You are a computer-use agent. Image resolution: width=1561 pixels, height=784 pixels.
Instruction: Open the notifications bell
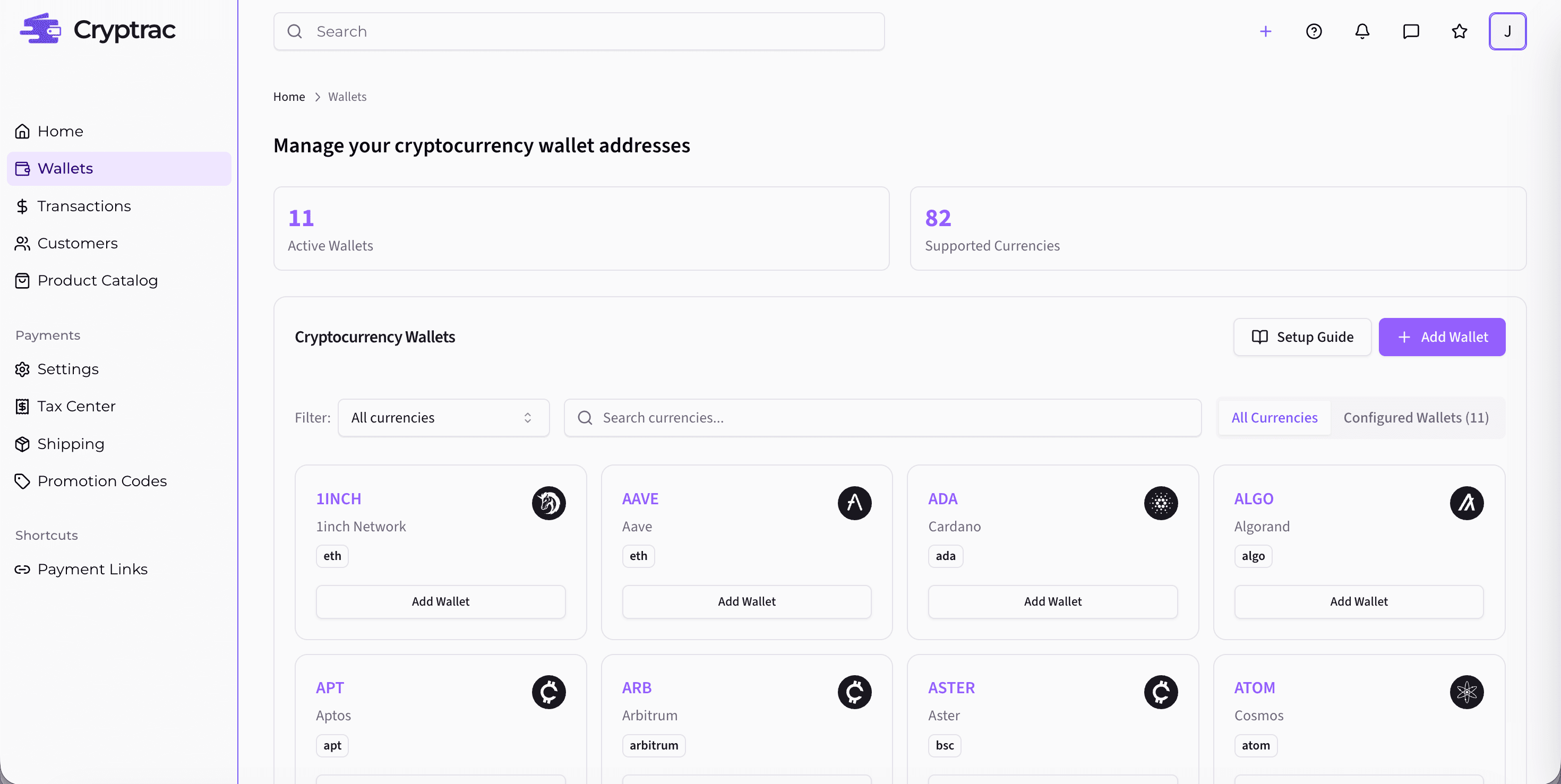coord(1362,31)
